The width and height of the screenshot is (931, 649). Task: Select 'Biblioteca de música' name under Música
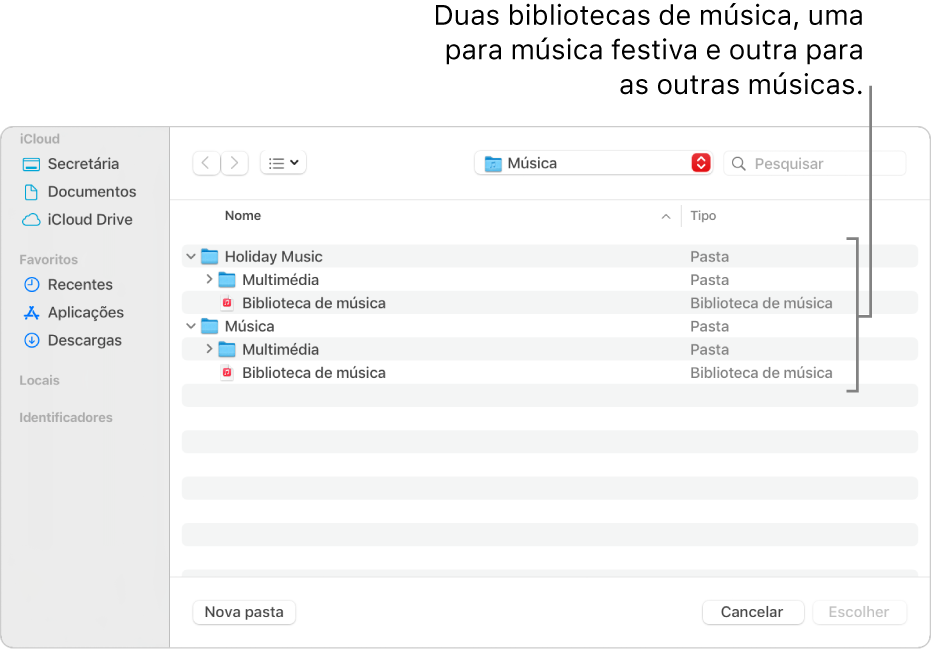click(x=314, y=373)
